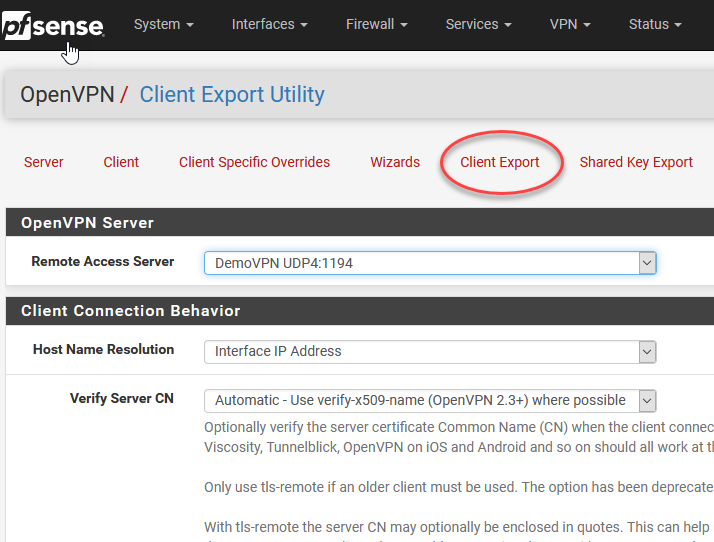Open the Verify Server CN dropdown
Screen dimensions: 714x542
point(430,400)
